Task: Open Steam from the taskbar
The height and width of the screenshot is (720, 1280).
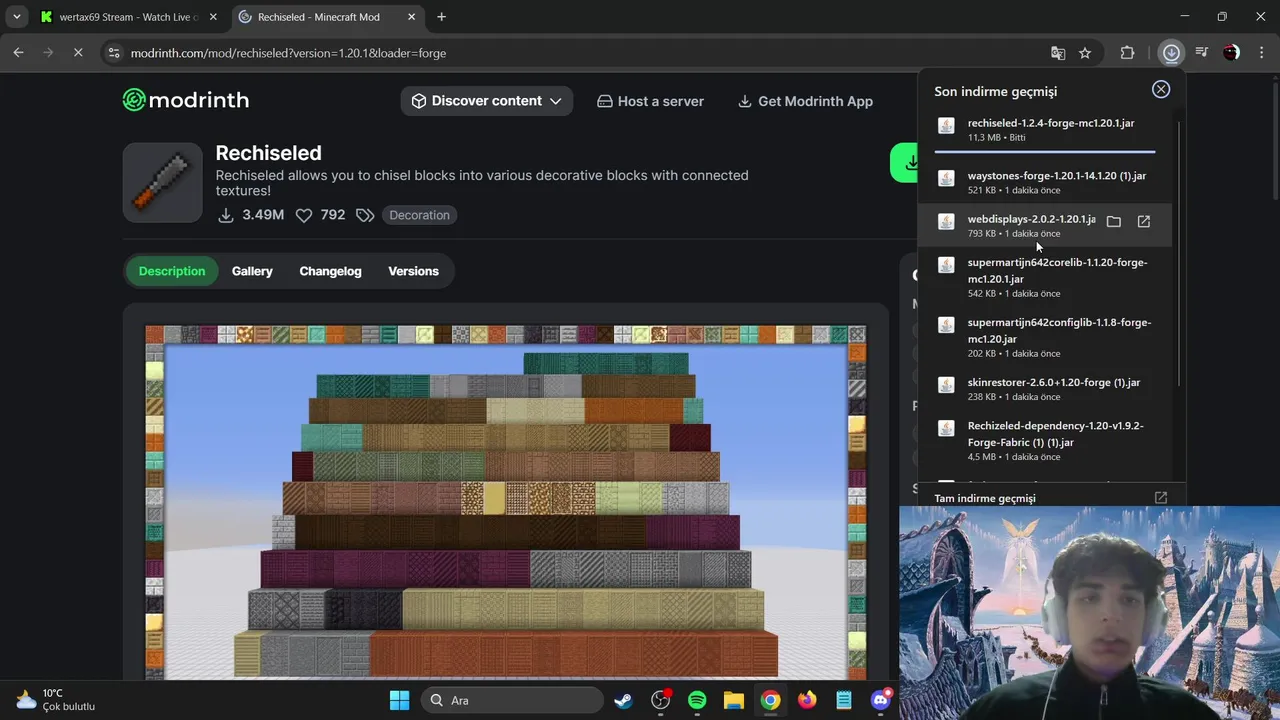Action: pyautogui.click(x=623, y=700)
